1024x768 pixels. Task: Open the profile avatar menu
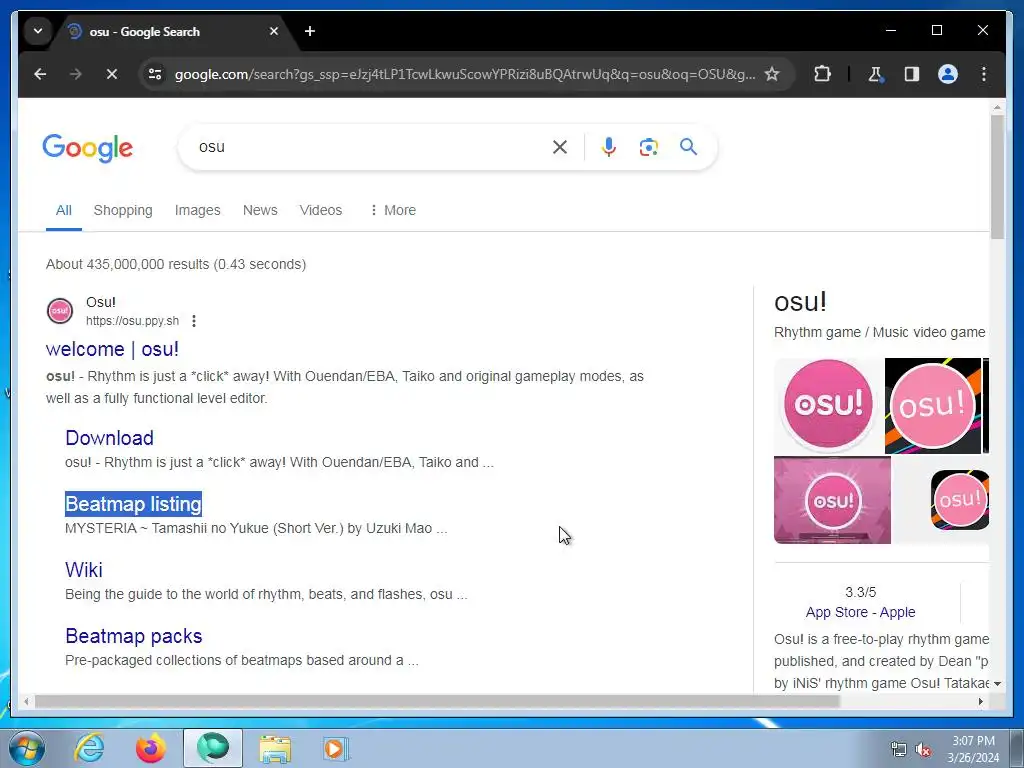[948, 74]
